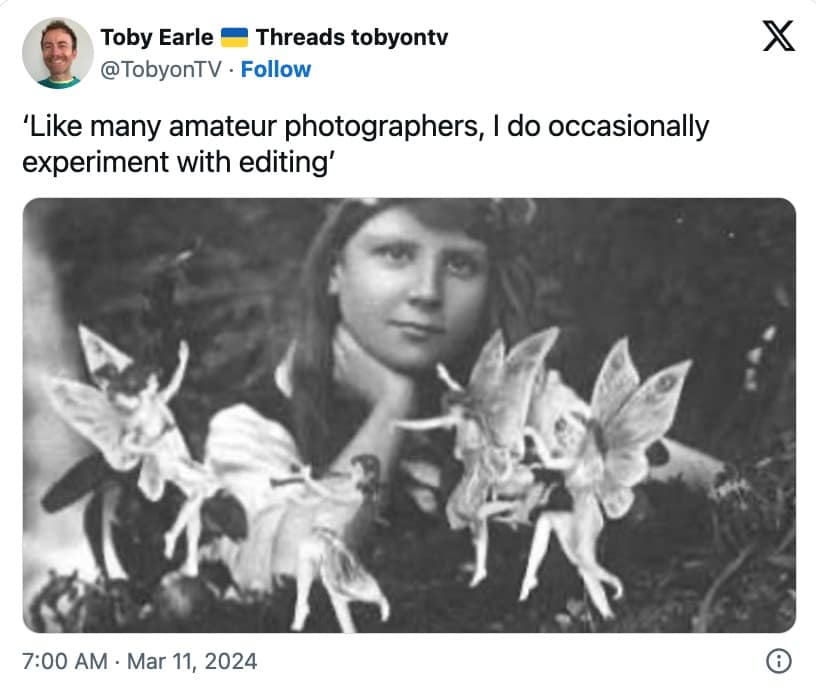816x690 pixels.
Task: Open the Twitter info circle icon
Action: (x=778, y=661)
